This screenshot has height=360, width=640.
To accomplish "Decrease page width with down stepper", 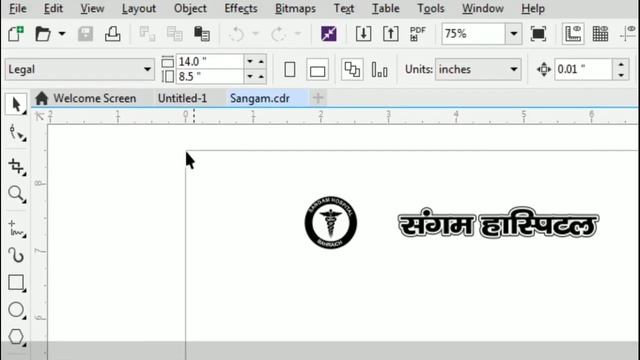I will [x=250, y=62].
